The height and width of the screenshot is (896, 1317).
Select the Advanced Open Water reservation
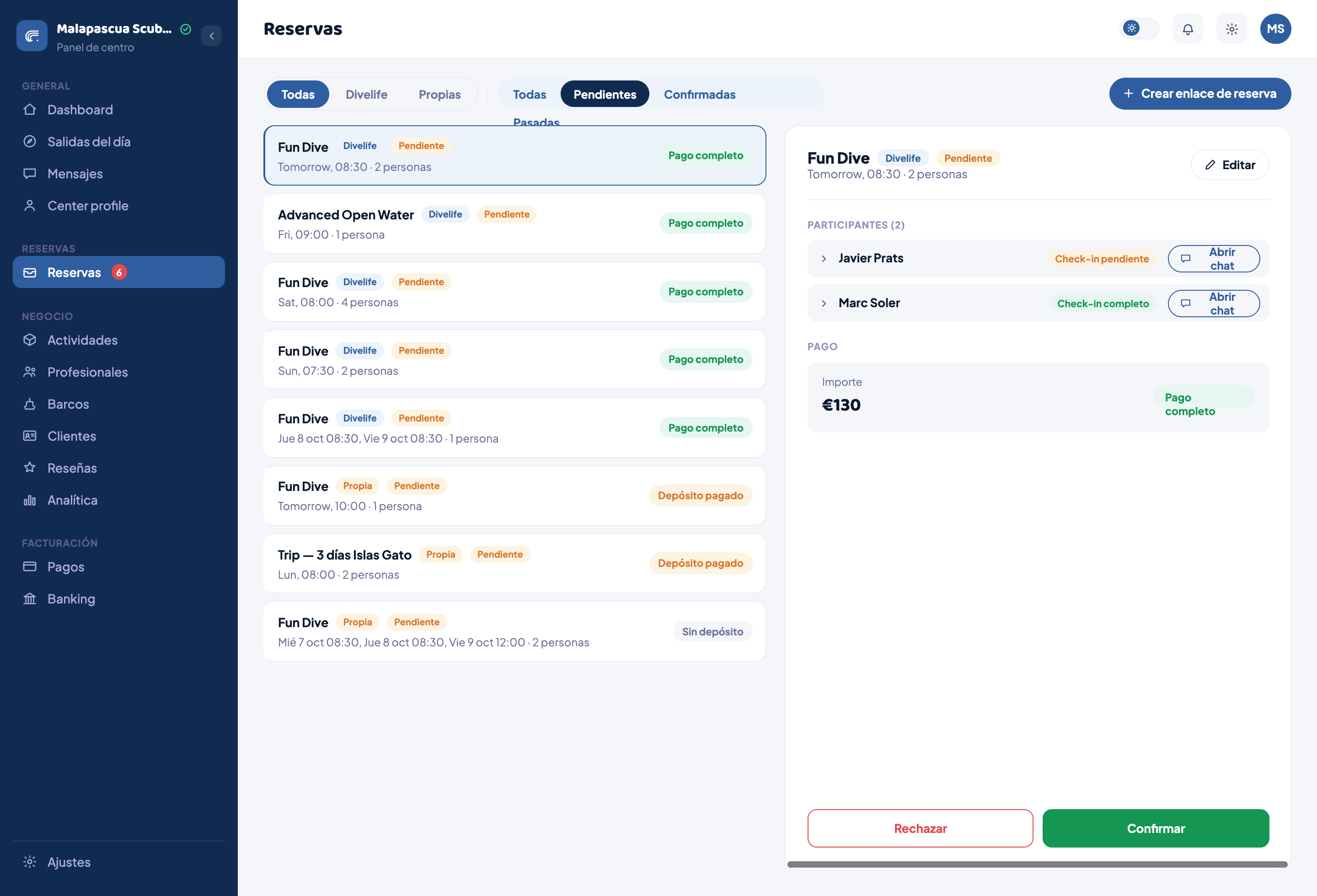(x=514, y=224)
